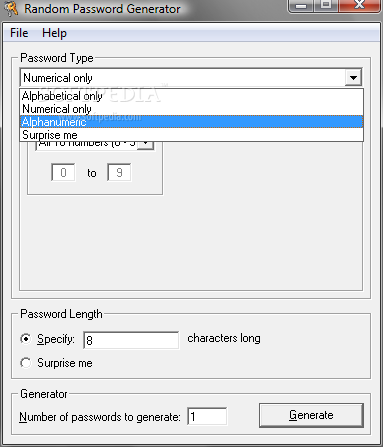This screenshot has width=383, height=447.
Task: Select the Specify length radio button
Action: [26, 339]
